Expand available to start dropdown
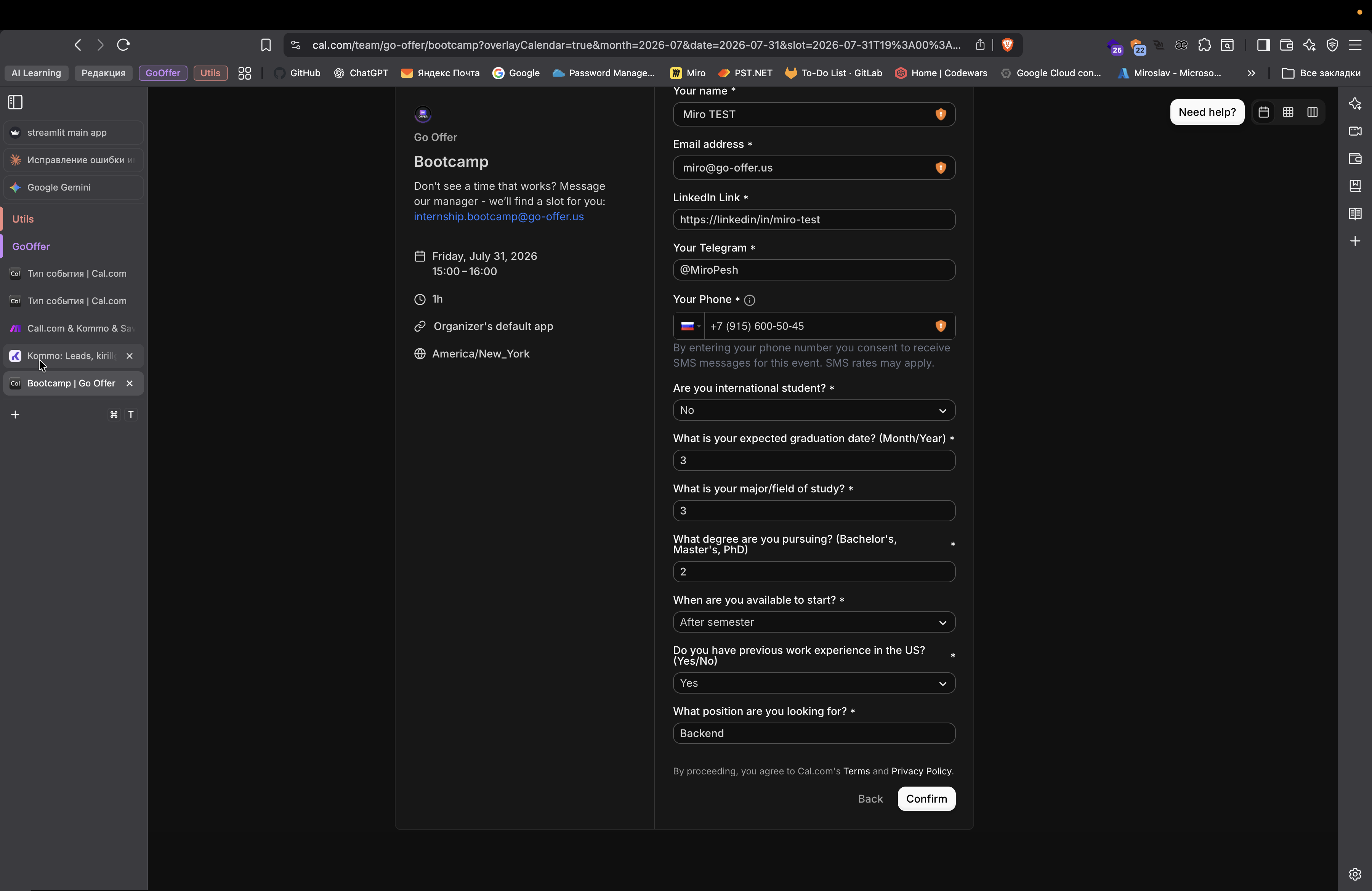The height and width of the screenshot is (891, 1372). click(x=813, y=622)
